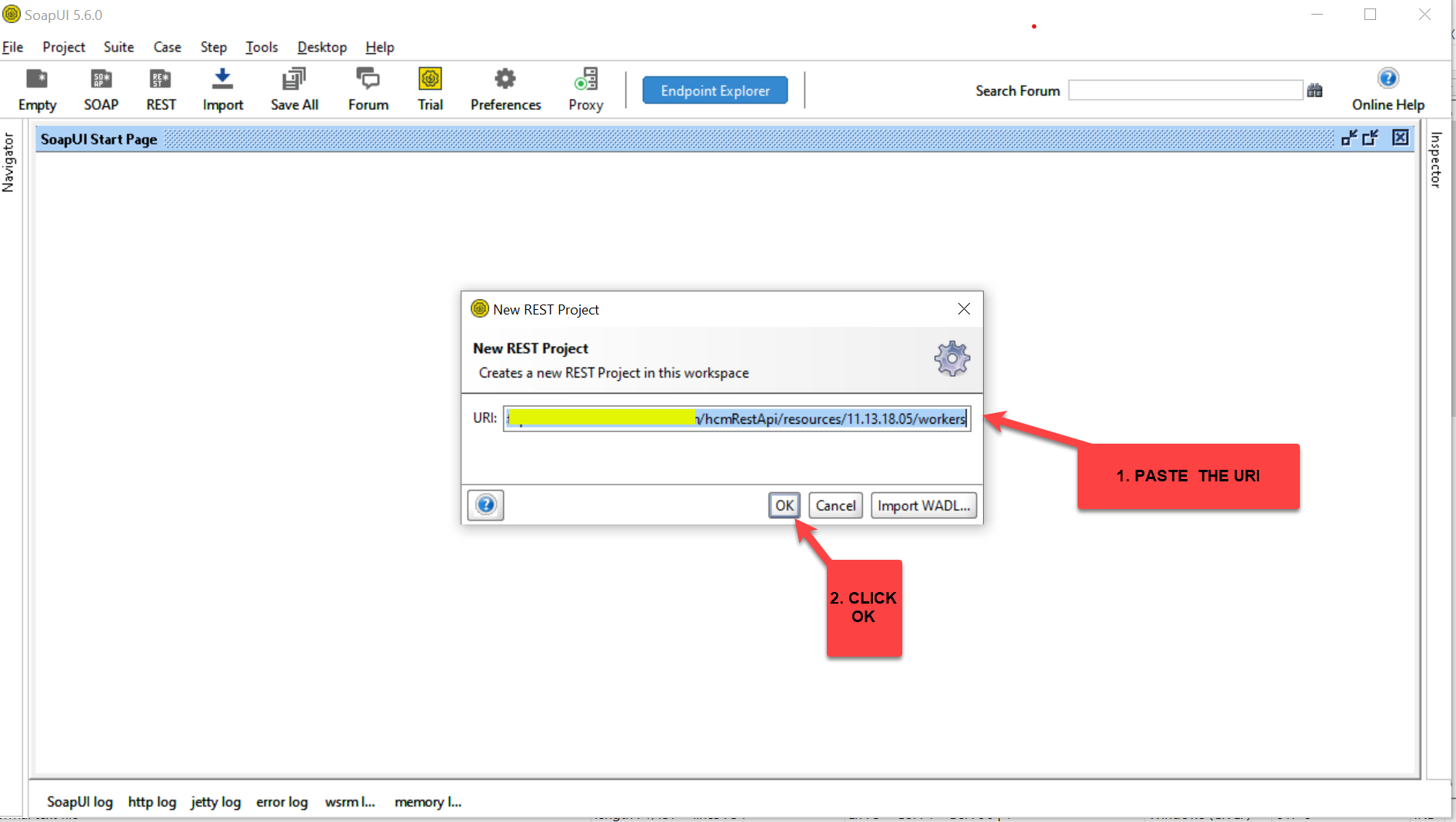Open the Proxy toolbar icon
The image size is (1456, 822).
(585, 90)
